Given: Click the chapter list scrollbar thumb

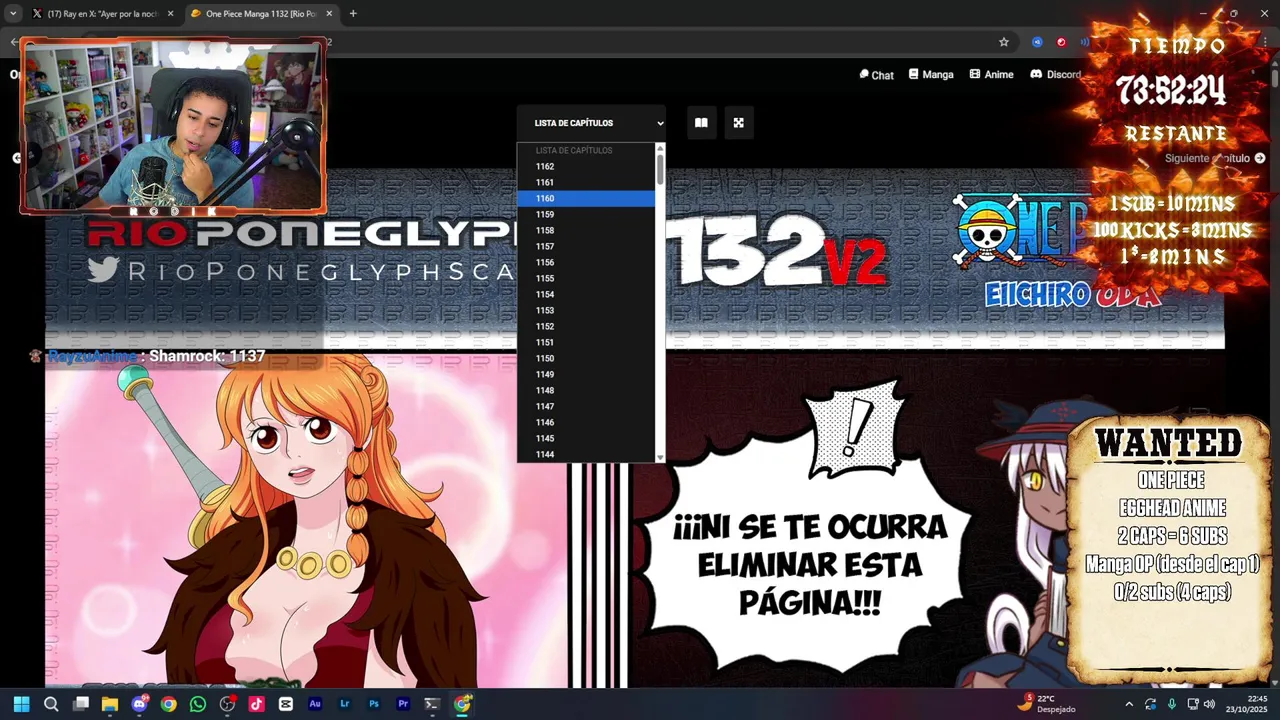Looking at the screenshot, I should [660, 168].
